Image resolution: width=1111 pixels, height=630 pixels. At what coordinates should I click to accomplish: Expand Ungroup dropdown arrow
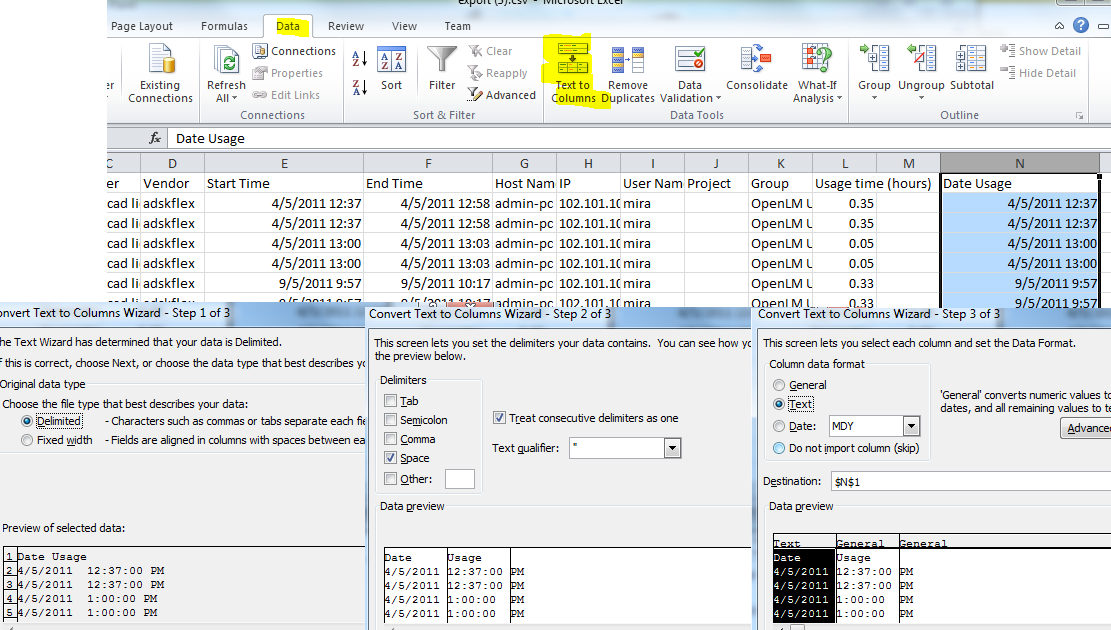(x=921, y=98)
